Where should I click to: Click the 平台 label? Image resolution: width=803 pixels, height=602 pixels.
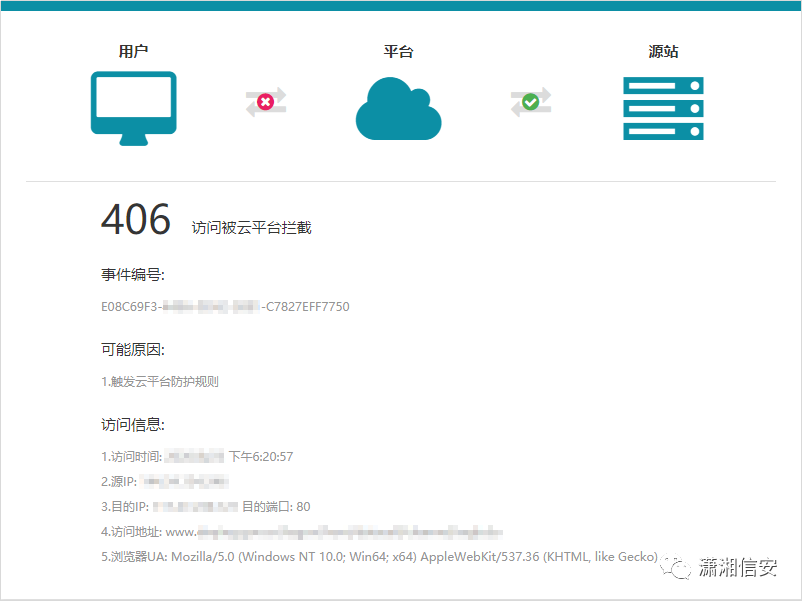point(398,51)
